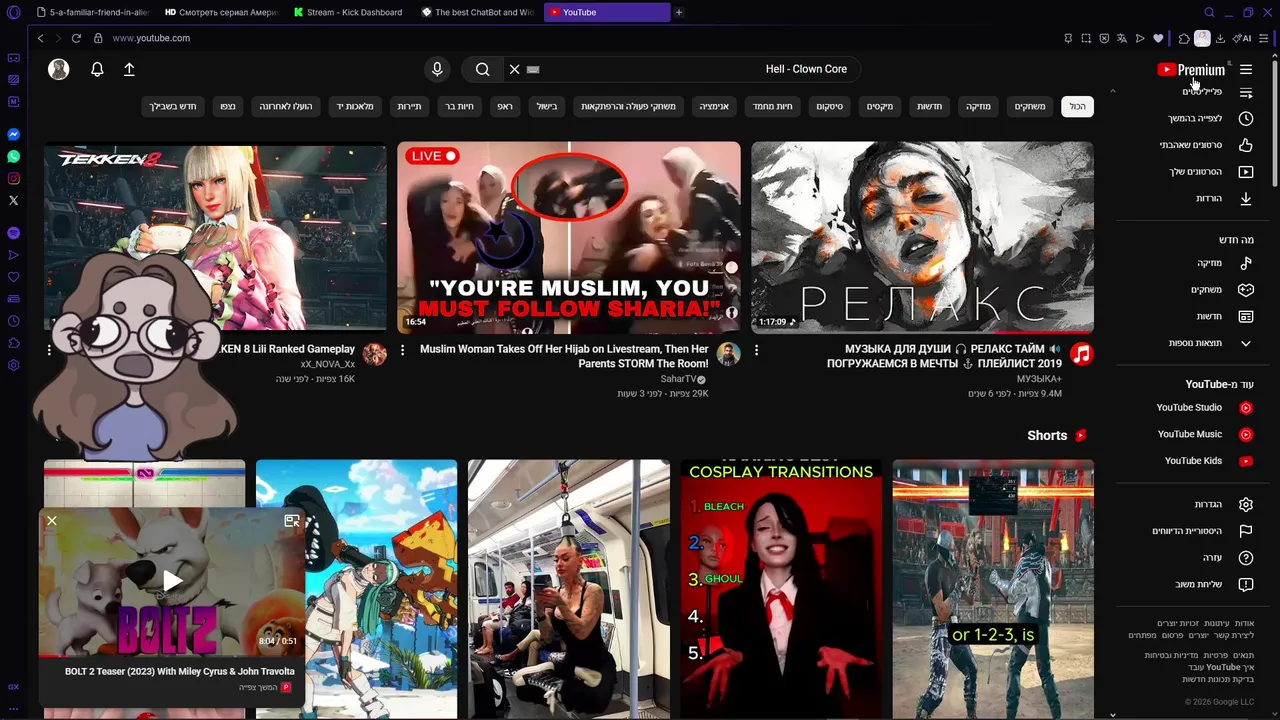Select the הועלו לאחרונה filter chip
Image resolution: width=1280 pixels, height=720 pixels.
pyautogui.click(x=286, y=106)
